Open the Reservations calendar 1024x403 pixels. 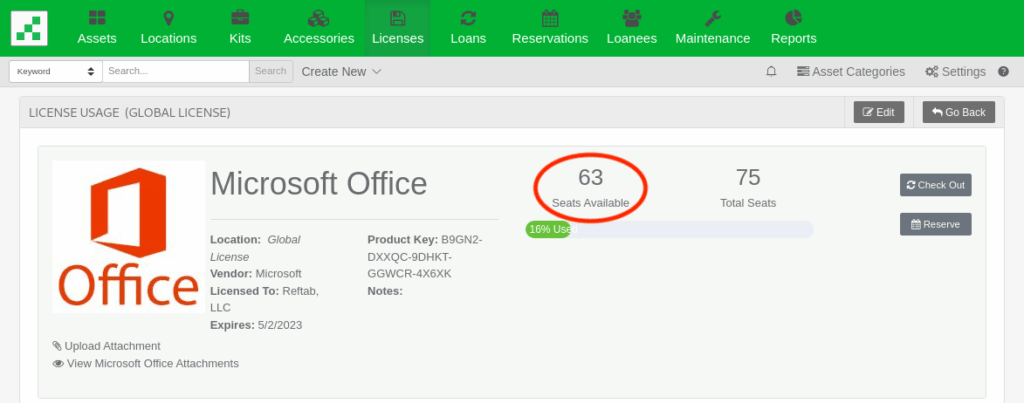pyautogui.click(x=549, y=28)
